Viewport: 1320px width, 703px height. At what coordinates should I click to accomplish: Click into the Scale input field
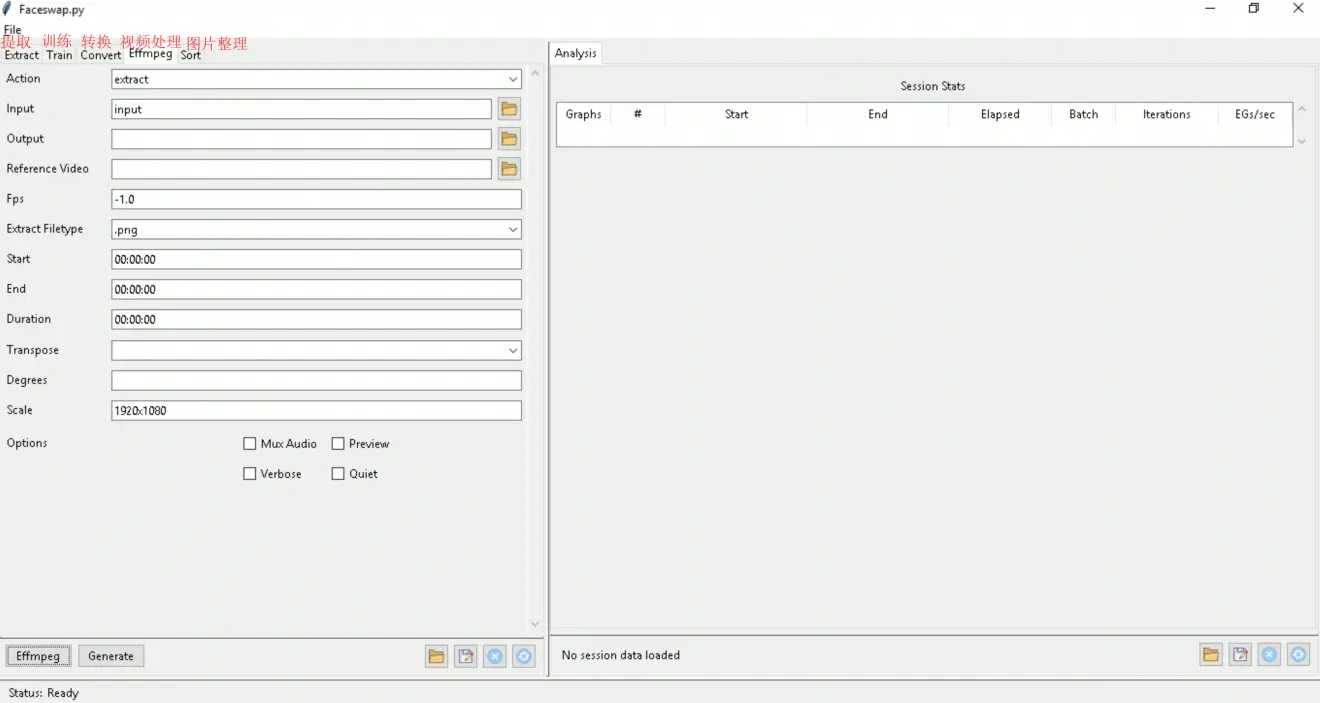pyautogui.click(x=316, y=411)
